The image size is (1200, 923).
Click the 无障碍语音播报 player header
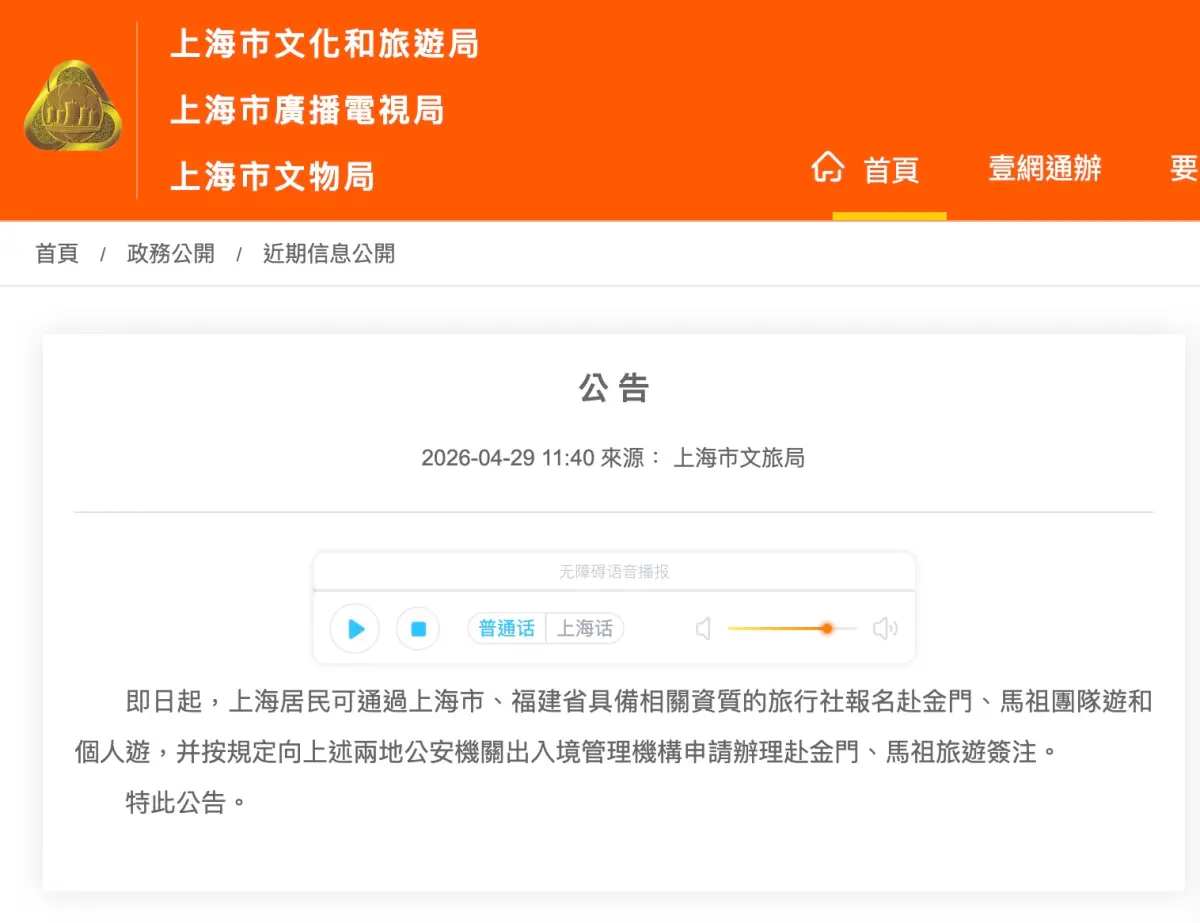tap(614, 572)
